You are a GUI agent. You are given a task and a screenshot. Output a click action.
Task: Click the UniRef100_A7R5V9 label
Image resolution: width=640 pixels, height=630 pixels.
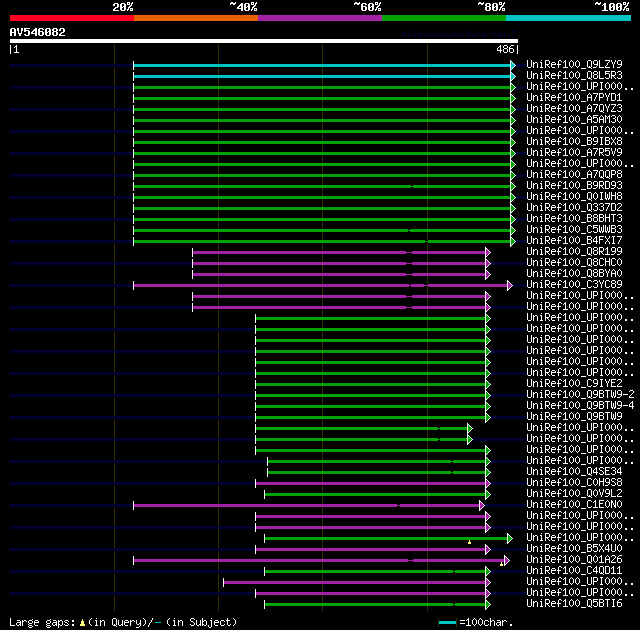pos(574,153)
